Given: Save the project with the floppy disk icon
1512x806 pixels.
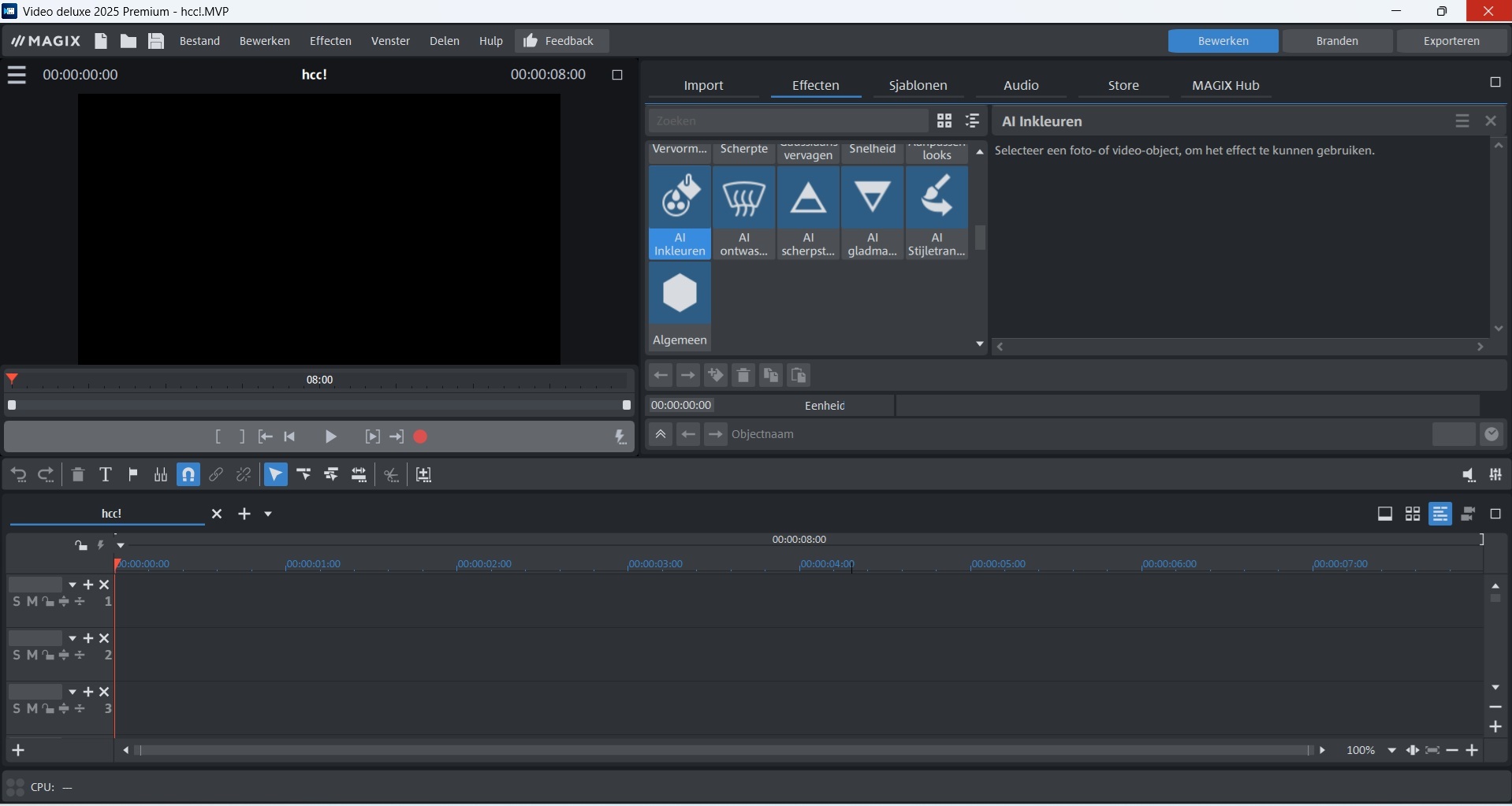Looking at the screenshot, I should (x=156, y=41).
